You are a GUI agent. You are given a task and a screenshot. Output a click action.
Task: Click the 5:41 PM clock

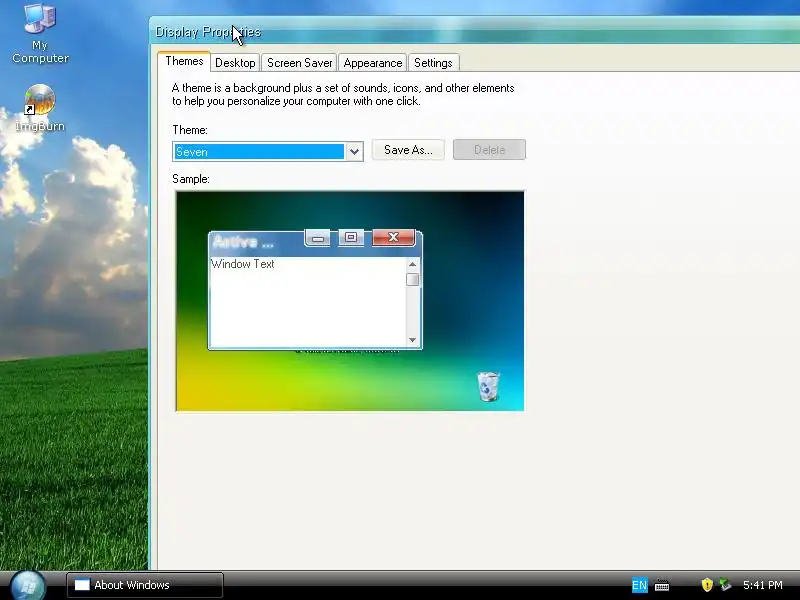click(763, 585)
